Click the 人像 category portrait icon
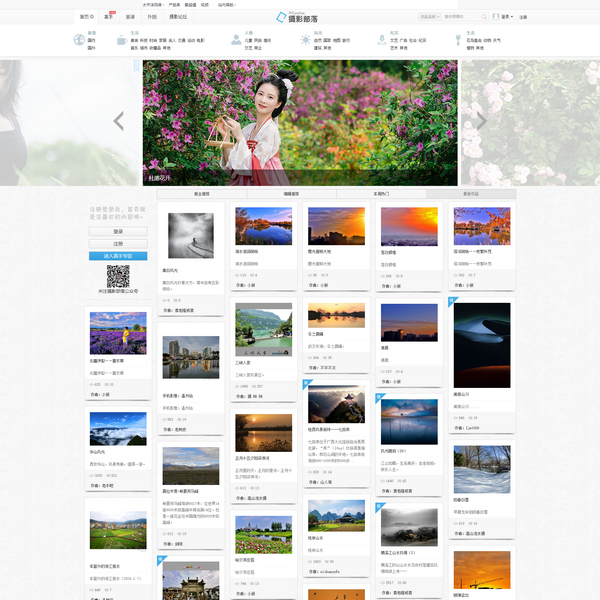600x600 pixels. 235,39
